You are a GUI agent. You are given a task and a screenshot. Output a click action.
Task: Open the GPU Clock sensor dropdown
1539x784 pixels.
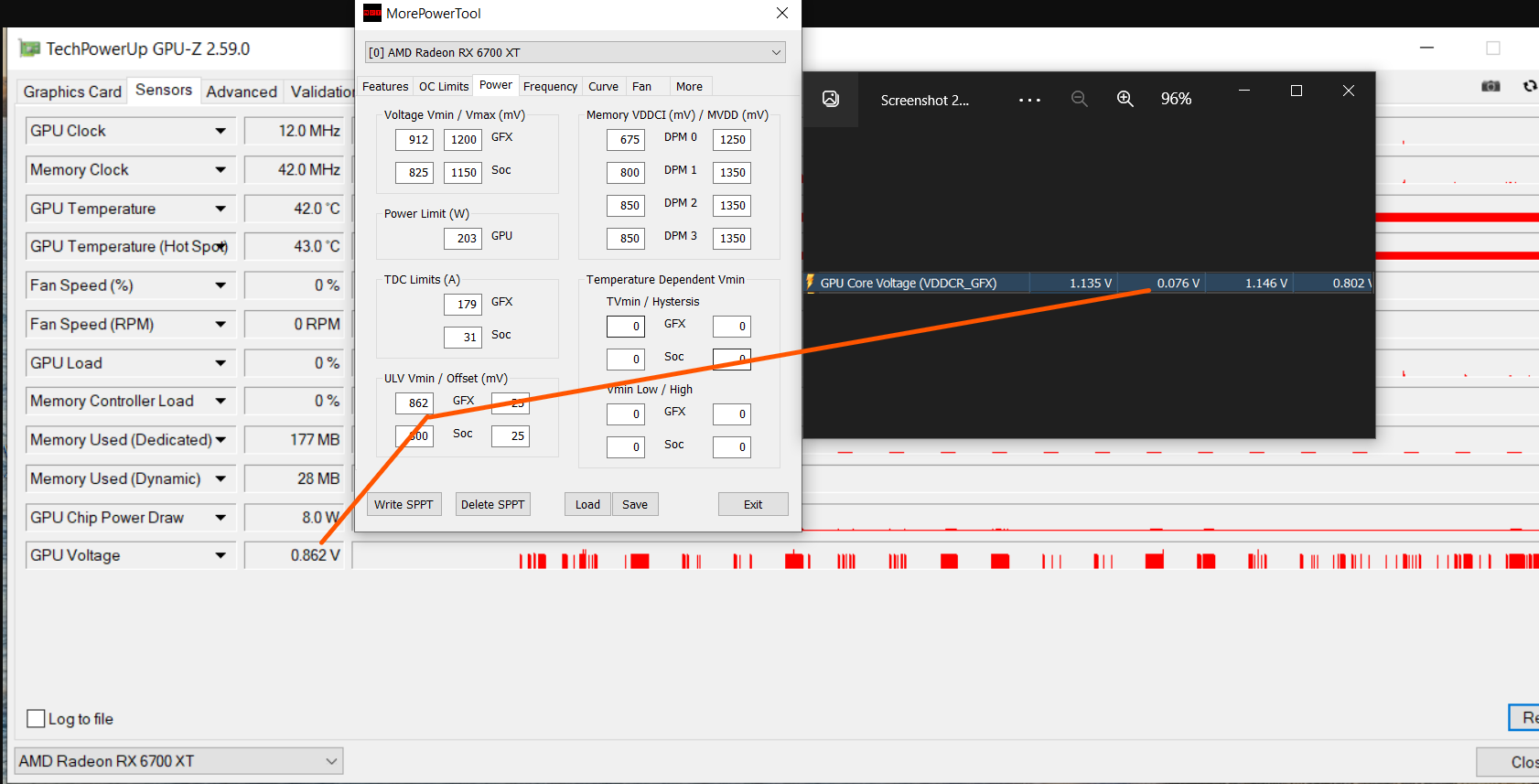coord(221,131)
